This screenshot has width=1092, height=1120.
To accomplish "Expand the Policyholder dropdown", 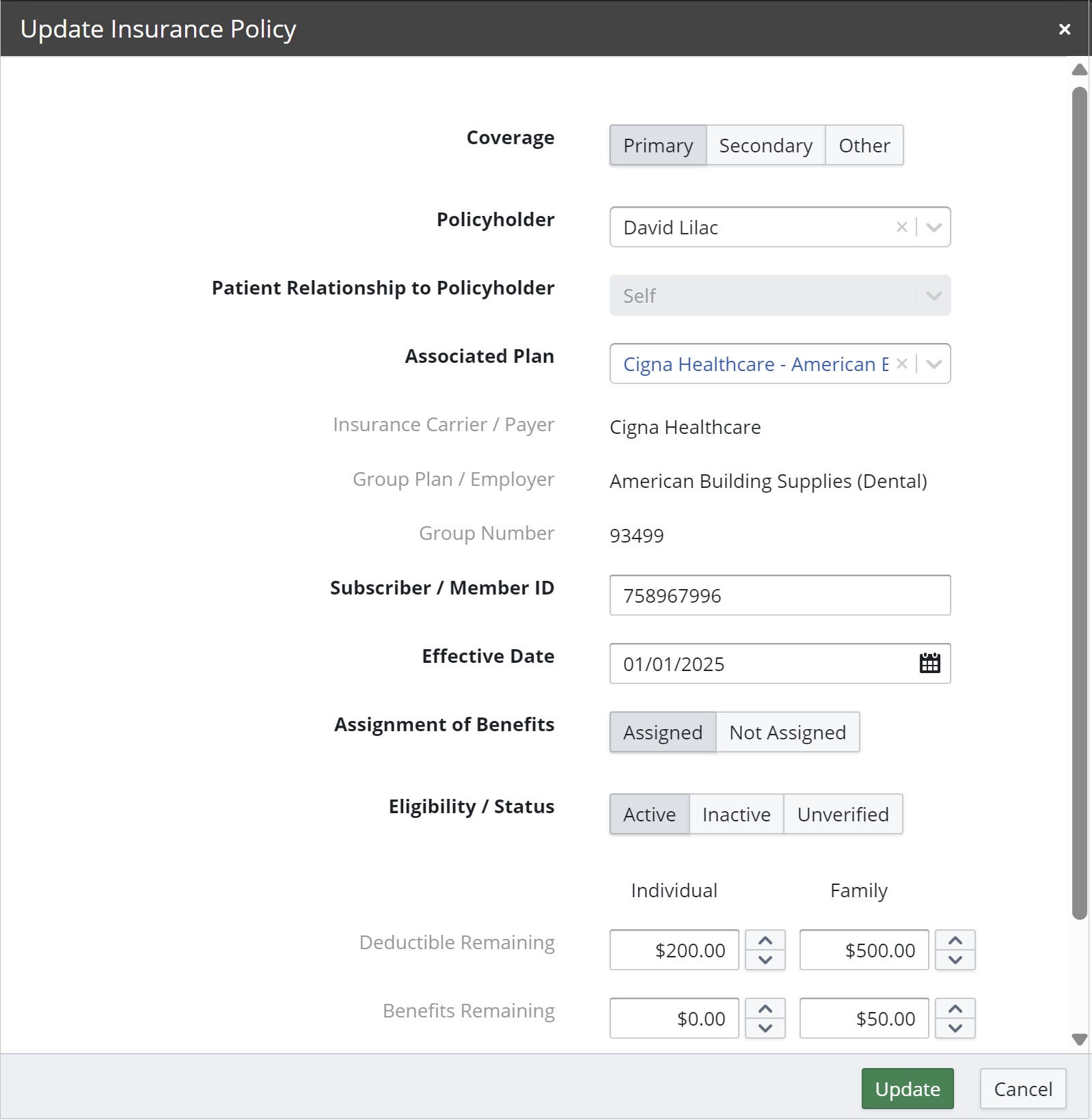I will click(x=934, y=227).
